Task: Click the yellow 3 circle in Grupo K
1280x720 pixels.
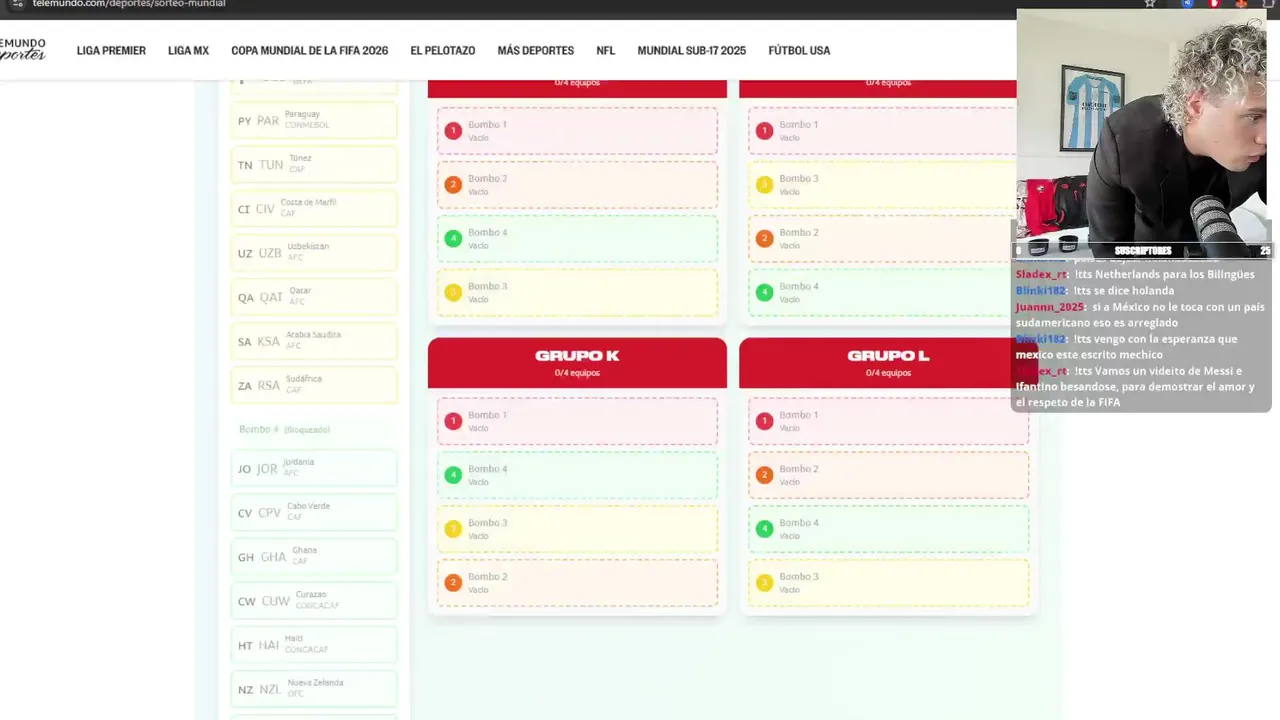Action: (453, 529)
